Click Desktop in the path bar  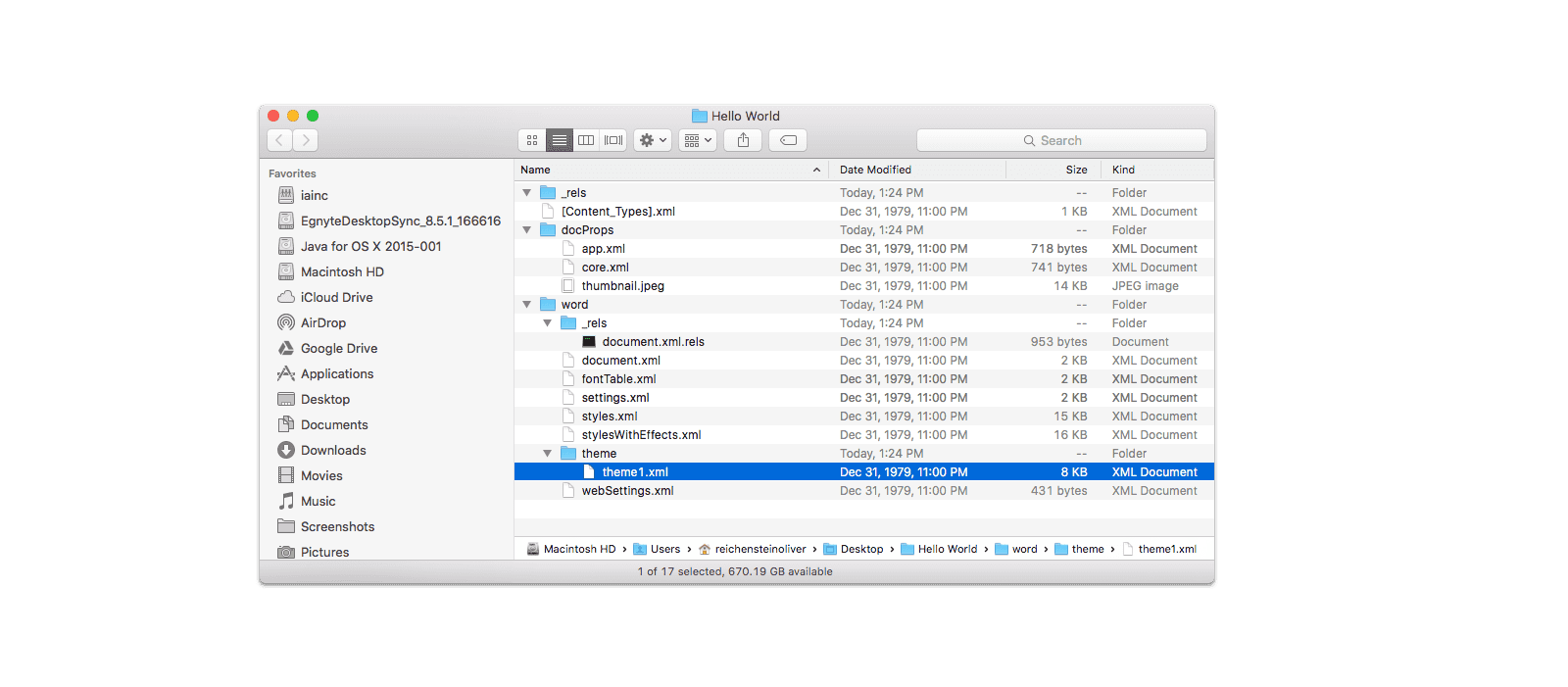point(861,549)
